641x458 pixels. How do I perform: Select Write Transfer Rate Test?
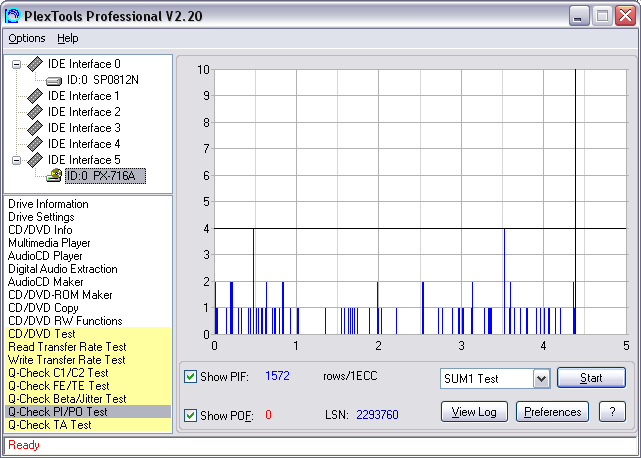click(x=88, y=360)
